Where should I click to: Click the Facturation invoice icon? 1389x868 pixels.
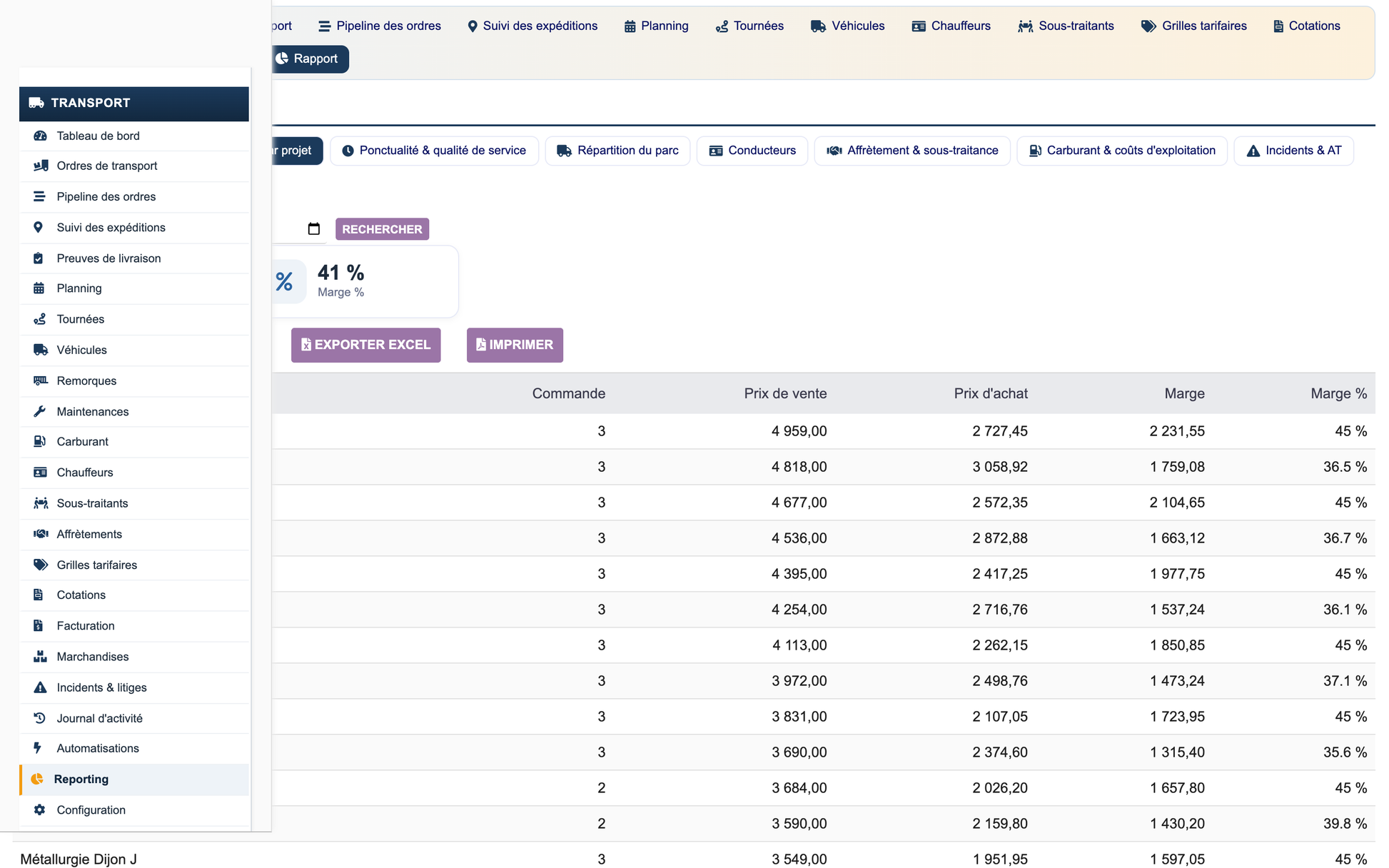tap(39, 626)
